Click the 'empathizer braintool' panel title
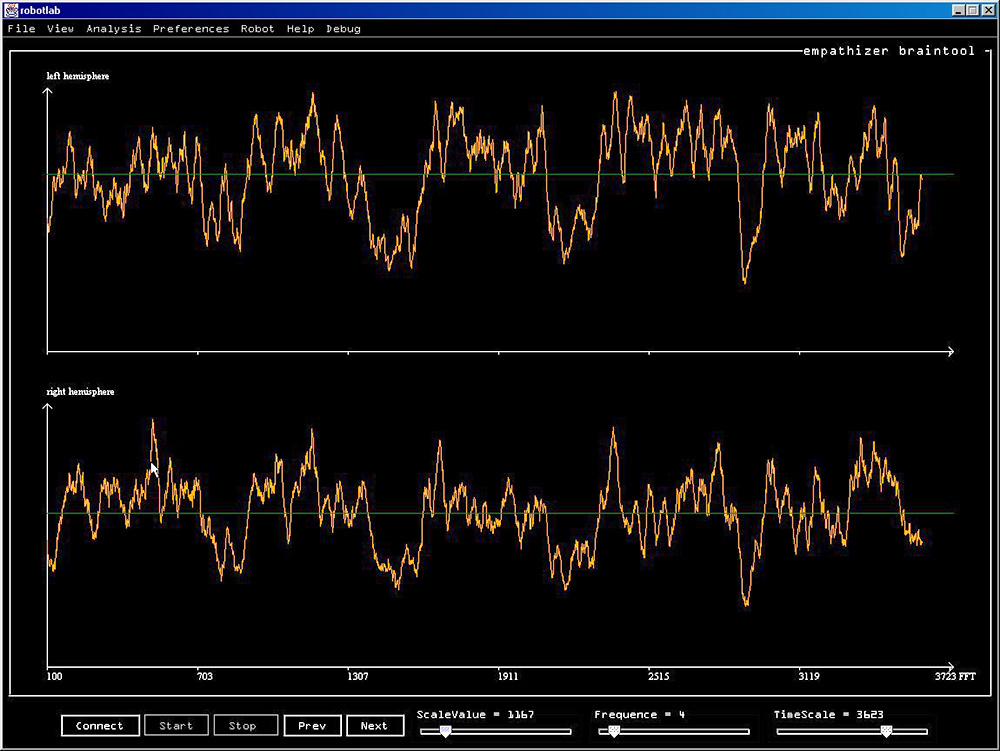The height and width of the screenshot is (751, 1000). tap(889, 51)
